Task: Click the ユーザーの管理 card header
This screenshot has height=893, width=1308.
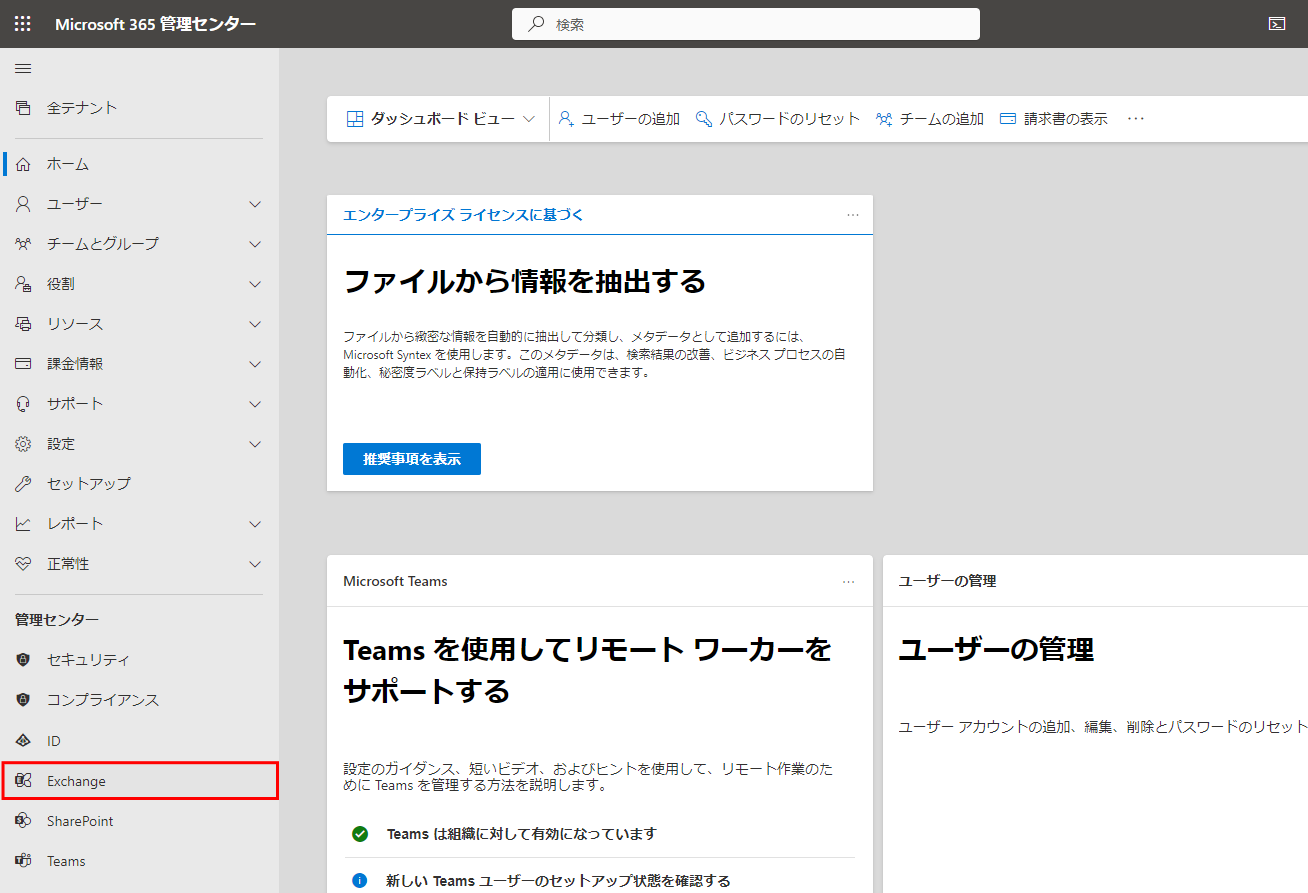Action: point(947,581)
